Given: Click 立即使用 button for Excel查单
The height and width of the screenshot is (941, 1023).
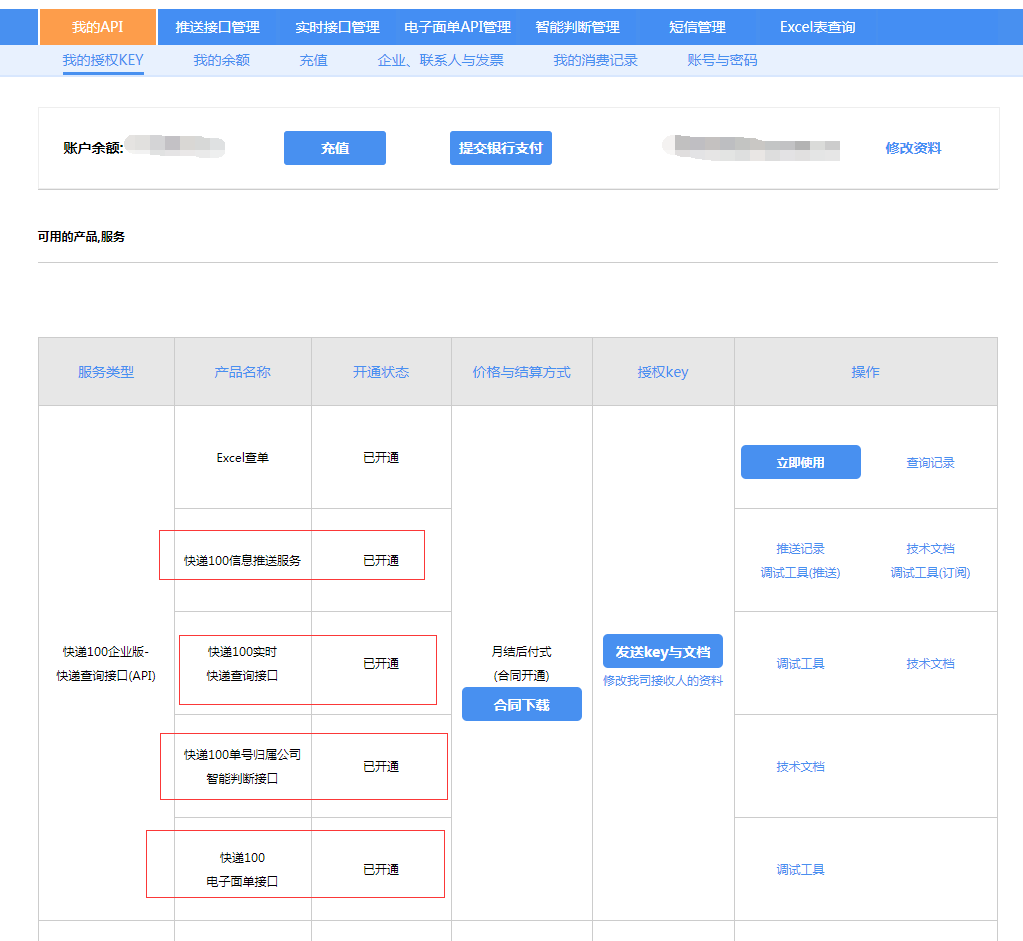Looking at the screenshot, I should 801,462.
